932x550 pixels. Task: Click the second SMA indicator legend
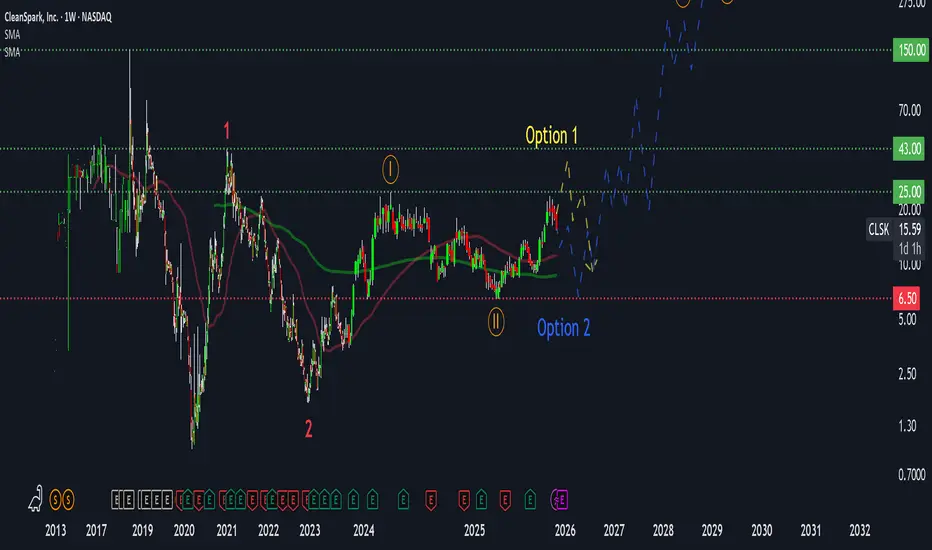point(12,52)
